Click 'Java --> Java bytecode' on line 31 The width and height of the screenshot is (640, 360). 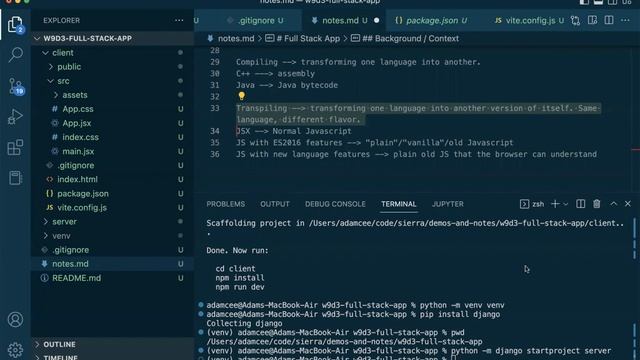[x=287, y=85]
